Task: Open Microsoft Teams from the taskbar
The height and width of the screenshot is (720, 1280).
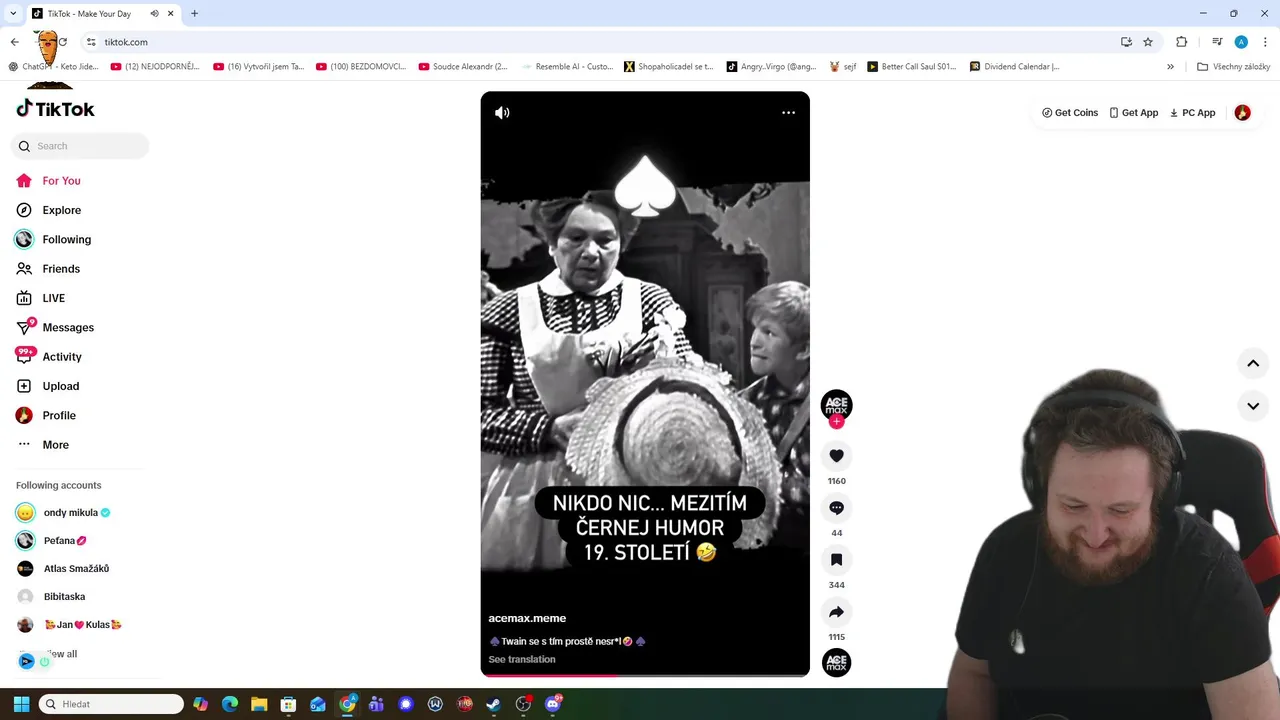Action: [x=376, y=704]
